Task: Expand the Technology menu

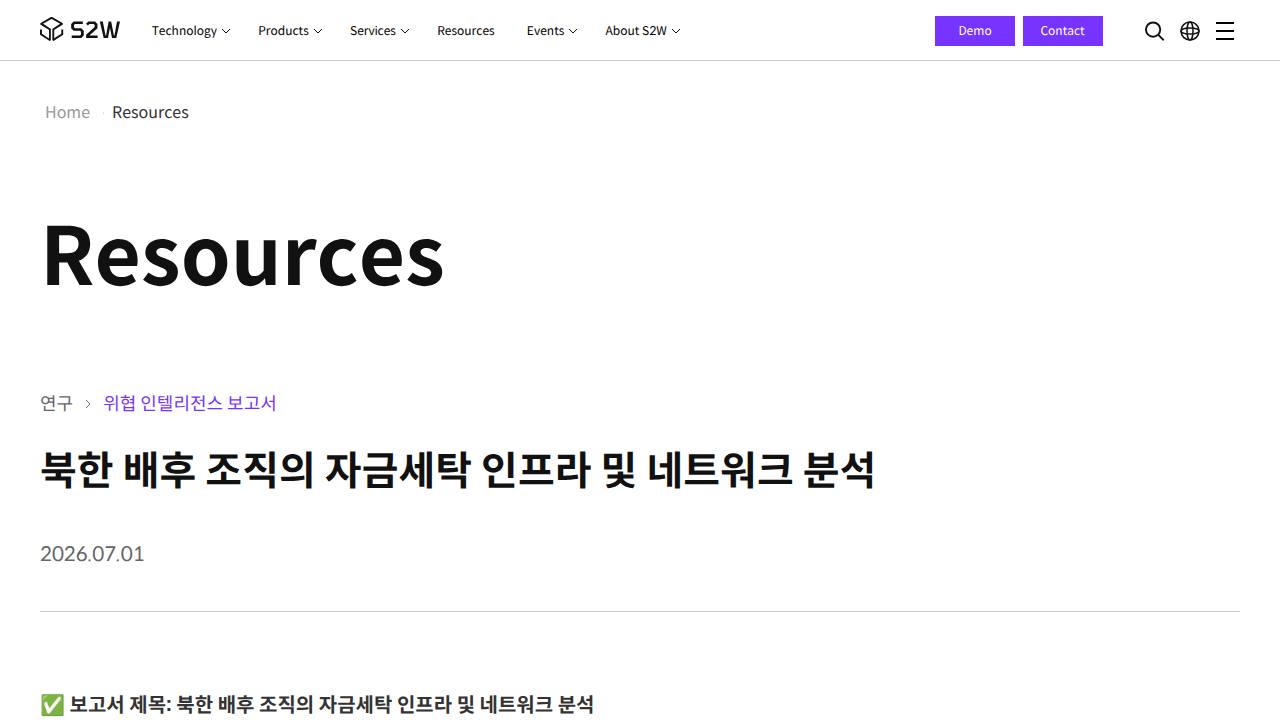Action: 191,31
